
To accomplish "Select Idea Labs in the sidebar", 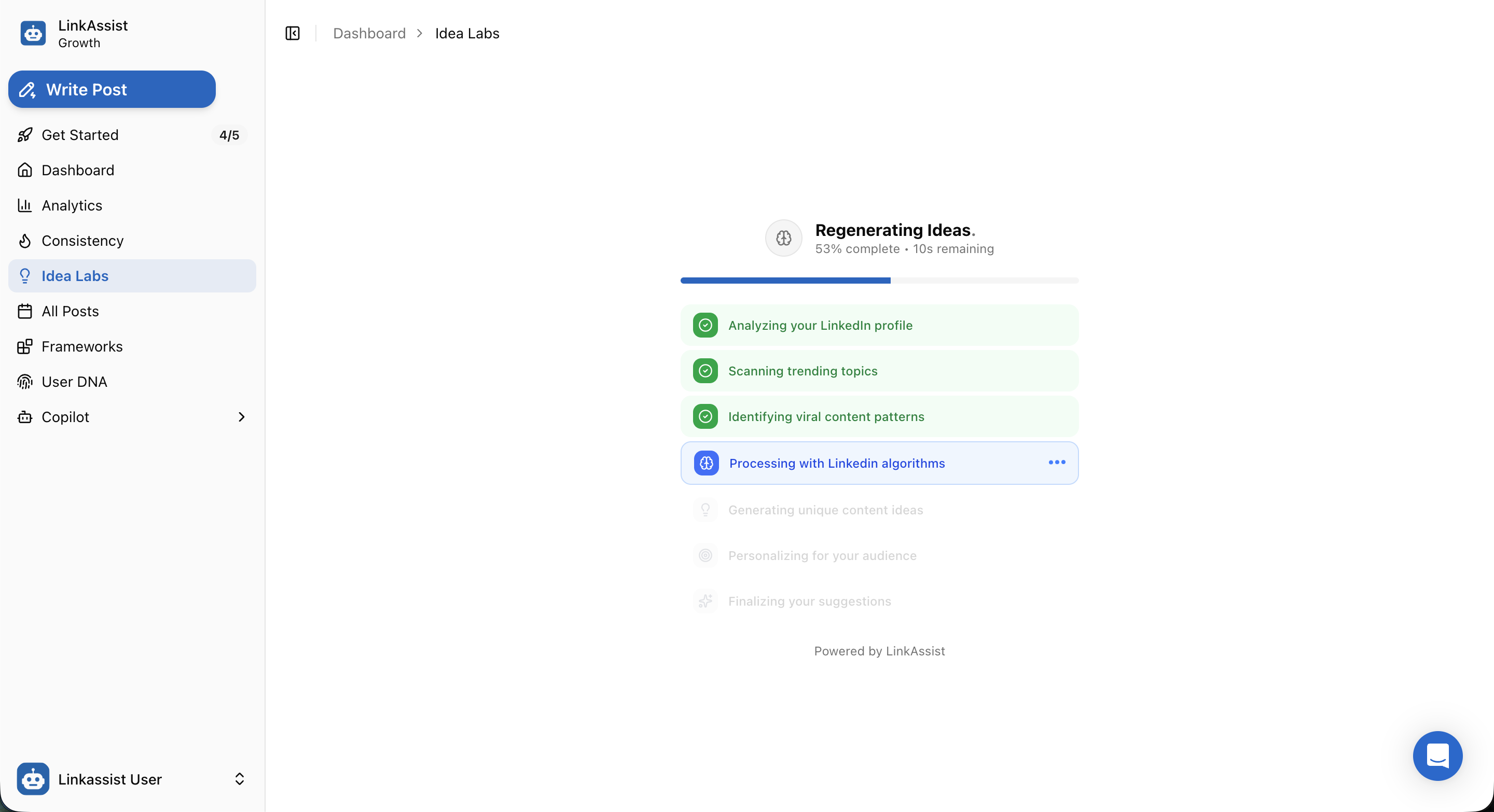I will point(132,276).
